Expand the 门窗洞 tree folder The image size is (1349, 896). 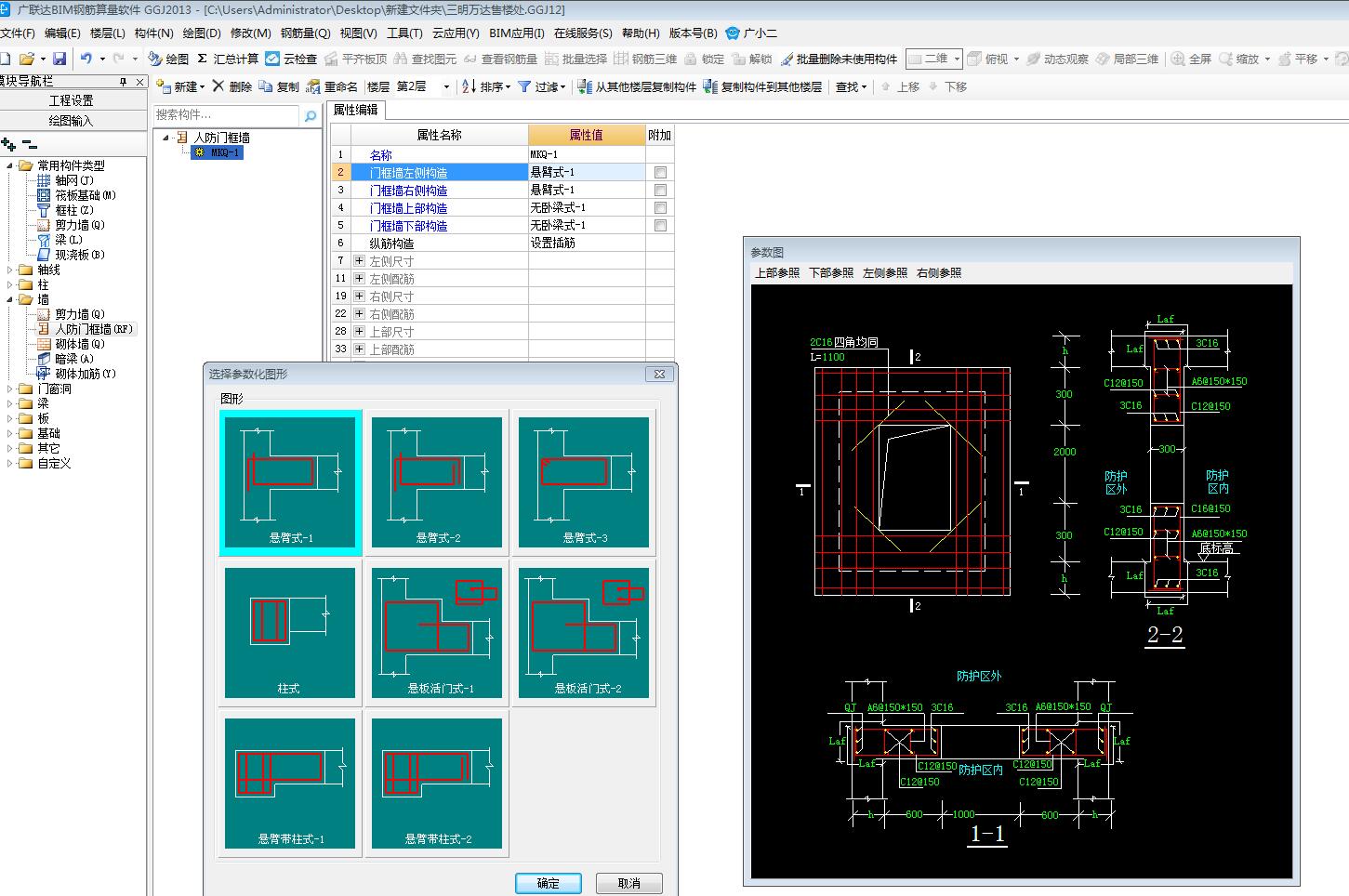11,389
